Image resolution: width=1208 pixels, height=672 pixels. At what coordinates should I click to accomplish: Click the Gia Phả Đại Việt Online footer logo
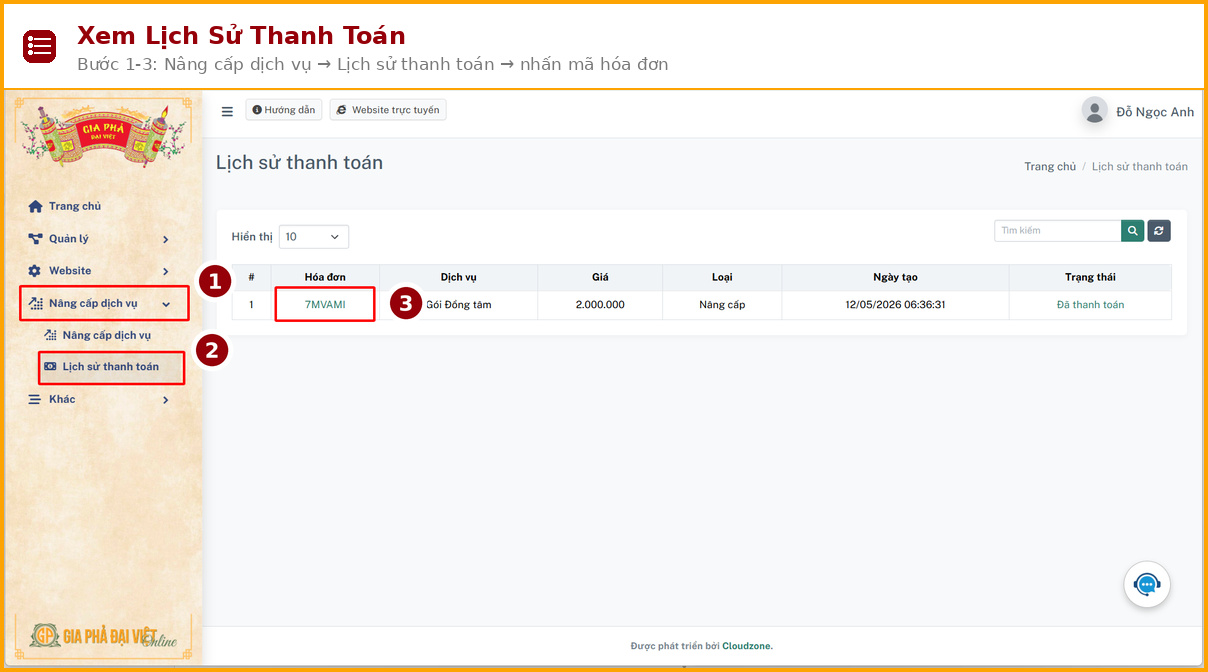104,636
